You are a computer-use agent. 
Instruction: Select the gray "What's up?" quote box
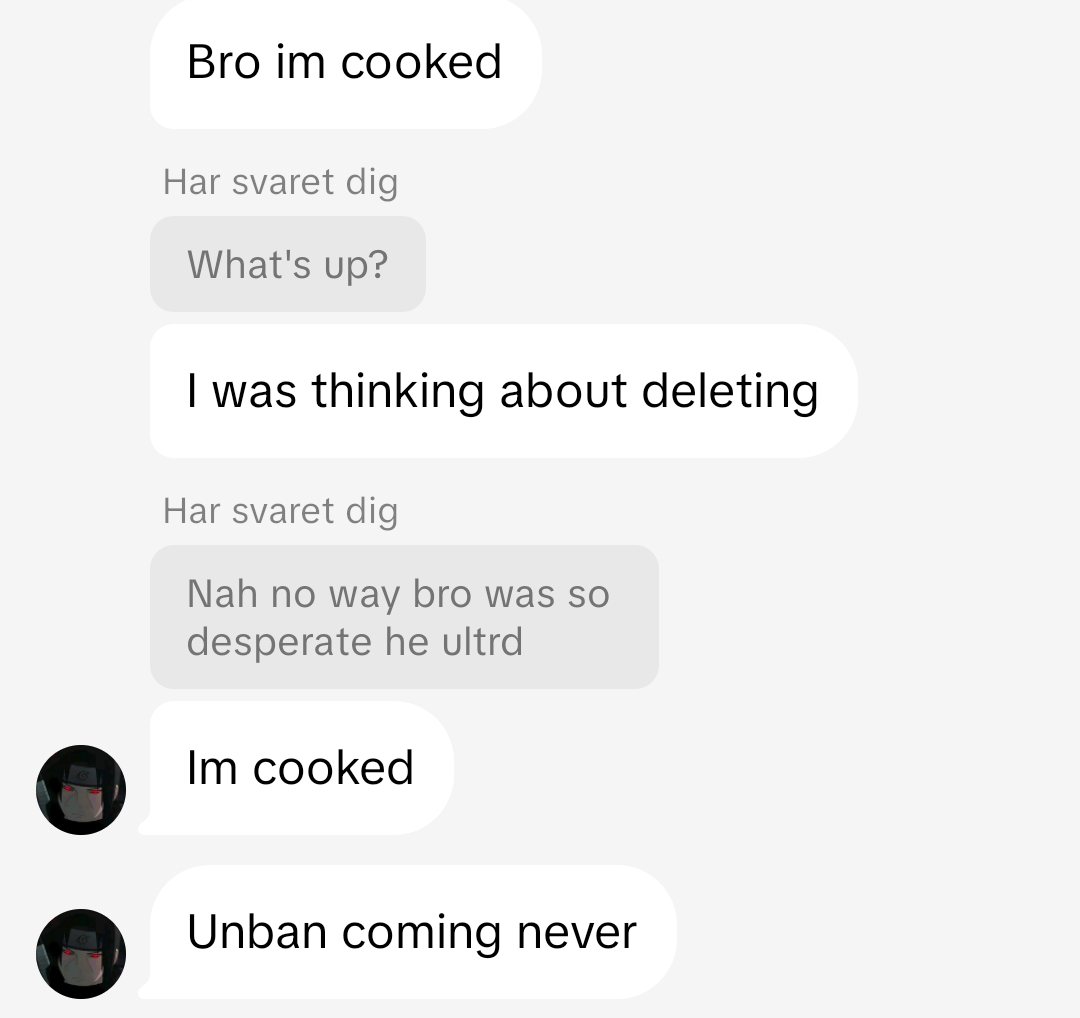click(x=288, y=264)
